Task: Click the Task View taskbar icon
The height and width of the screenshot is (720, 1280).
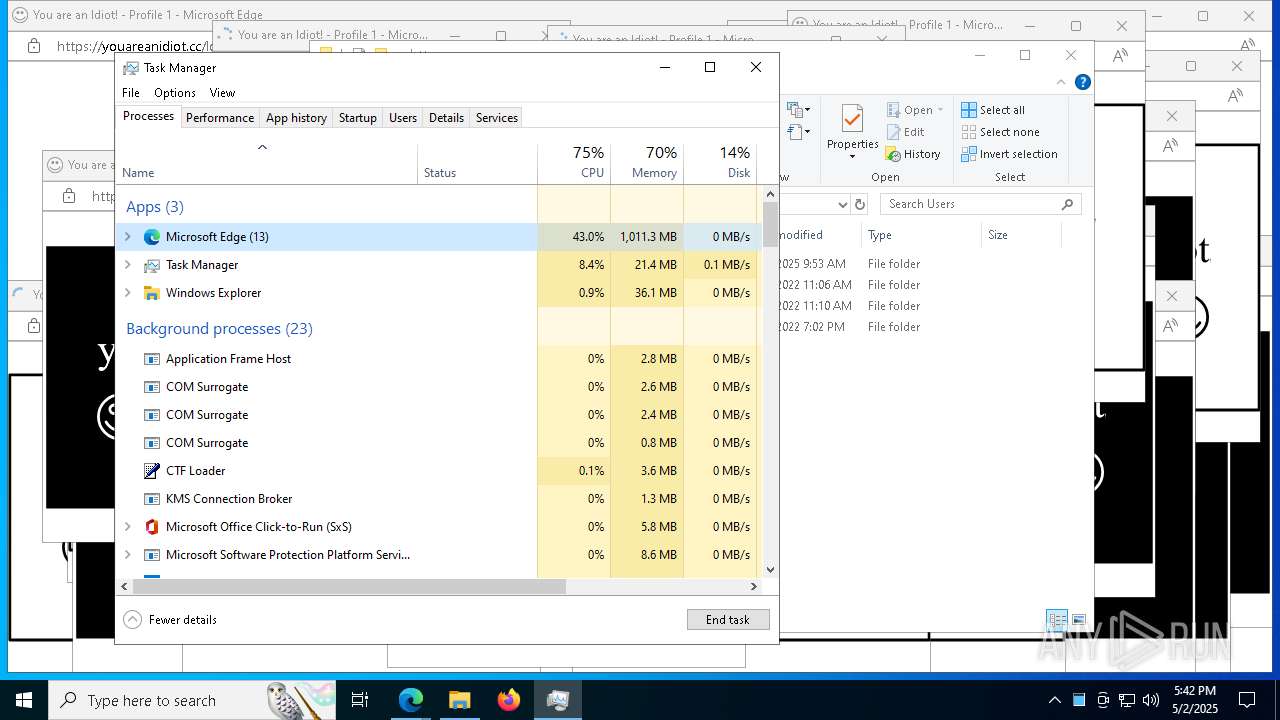Action: [360, 700]
